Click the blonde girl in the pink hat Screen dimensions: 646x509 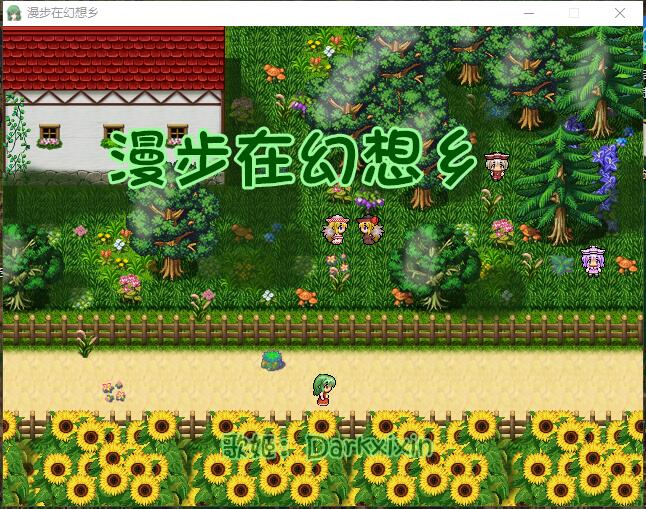pos(337,230)
